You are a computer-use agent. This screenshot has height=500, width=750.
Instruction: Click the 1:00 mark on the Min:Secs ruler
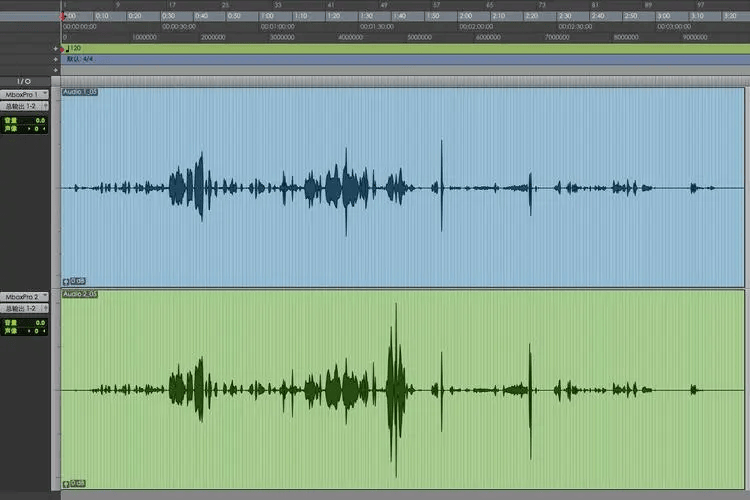pyautogui.click(x=268, y=16)
